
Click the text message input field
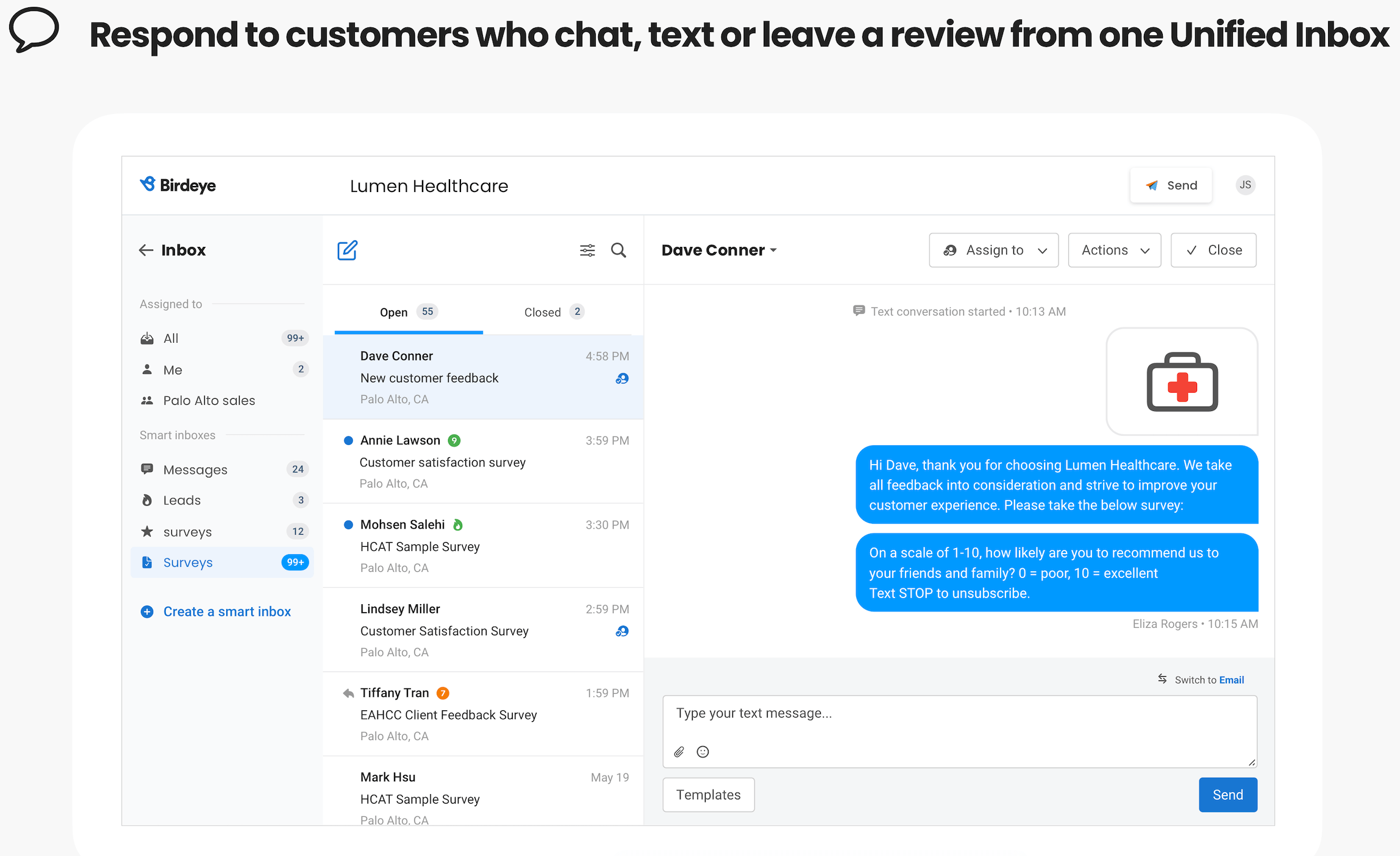coord(960,732)
